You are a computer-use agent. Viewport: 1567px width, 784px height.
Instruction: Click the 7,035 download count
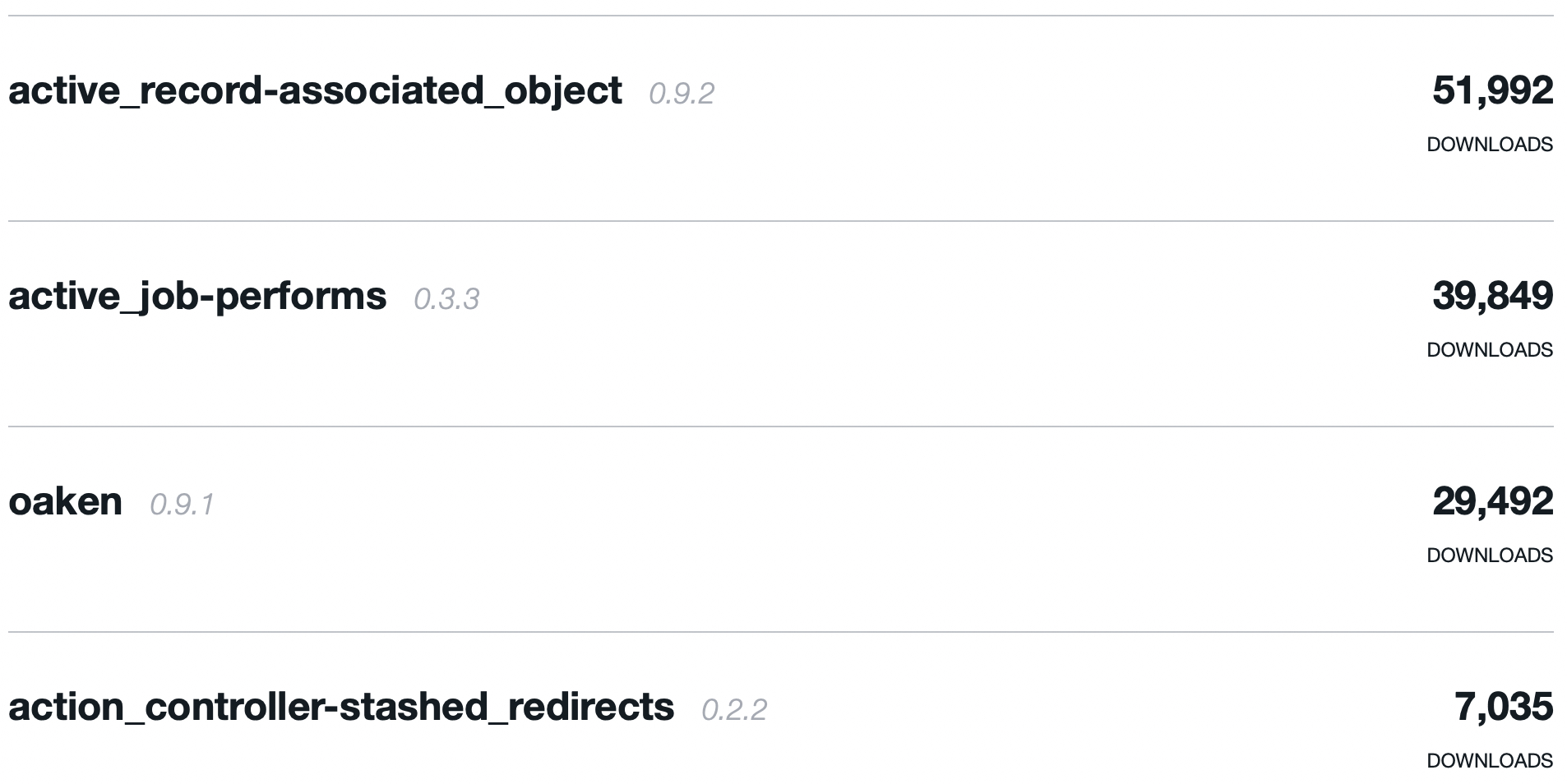pyautogui.click(x=1503, y=707)
